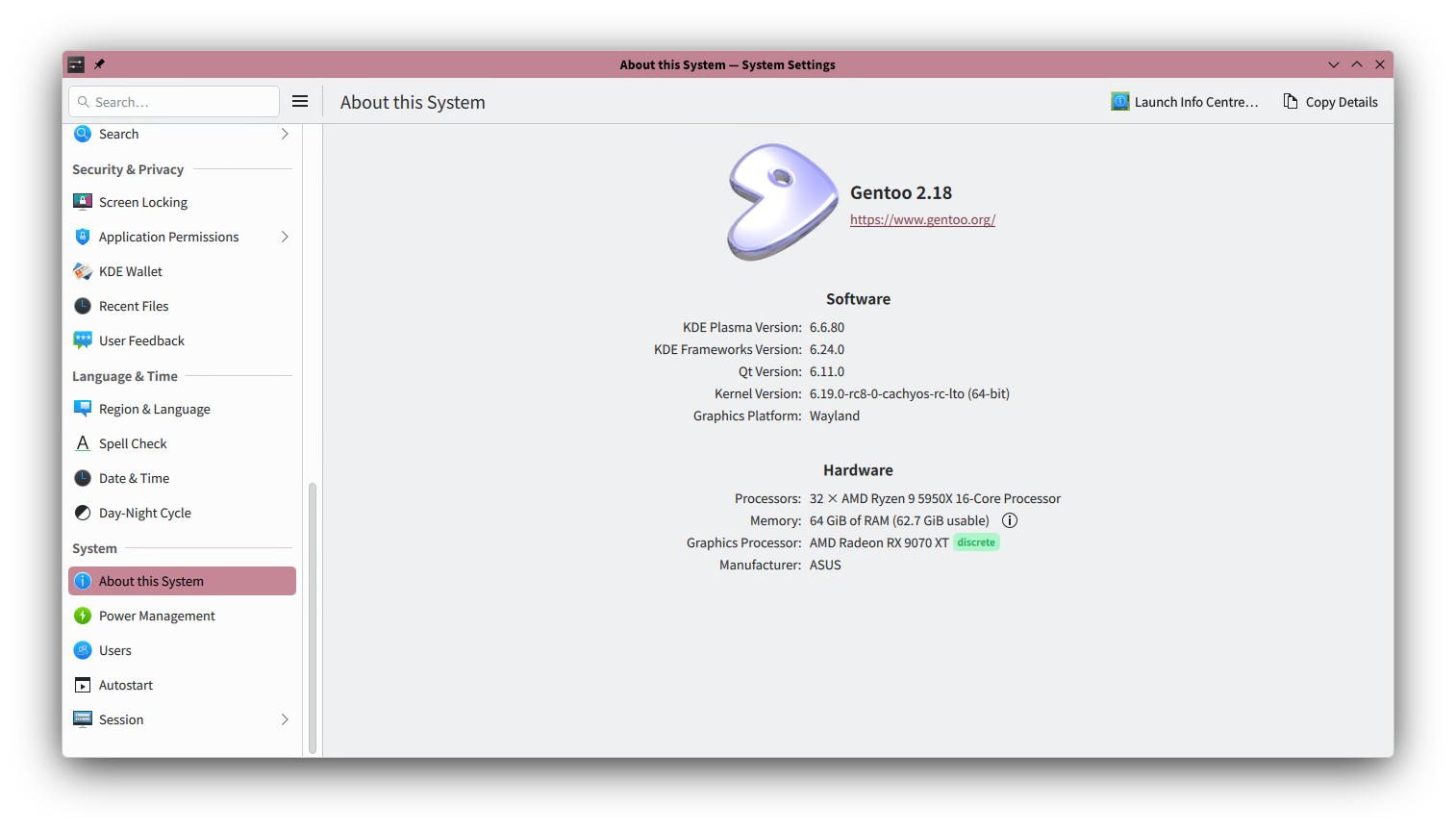Click the Gentoo logo image
The image size is (1456, 831).
coord(782,202)
